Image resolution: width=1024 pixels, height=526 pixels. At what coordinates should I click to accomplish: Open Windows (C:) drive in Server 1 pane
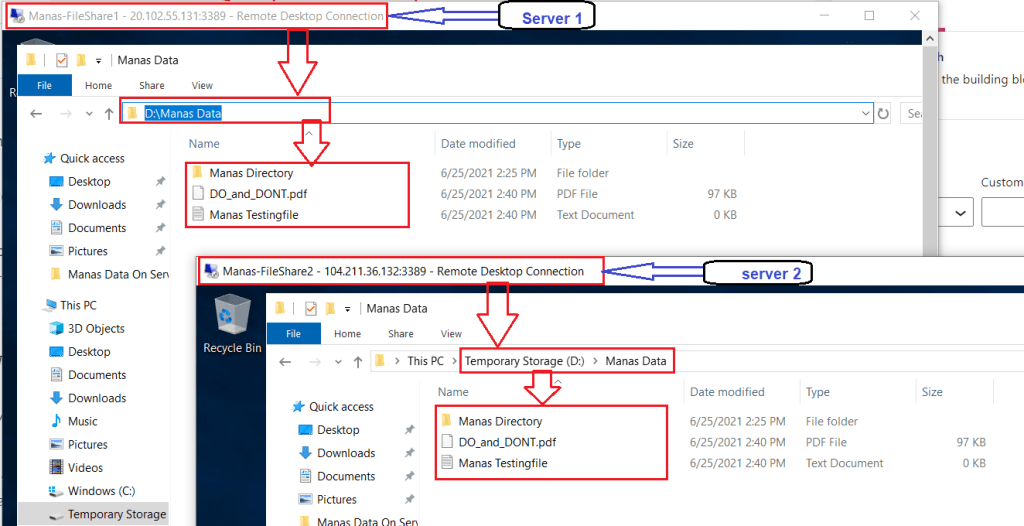[101, 491]
